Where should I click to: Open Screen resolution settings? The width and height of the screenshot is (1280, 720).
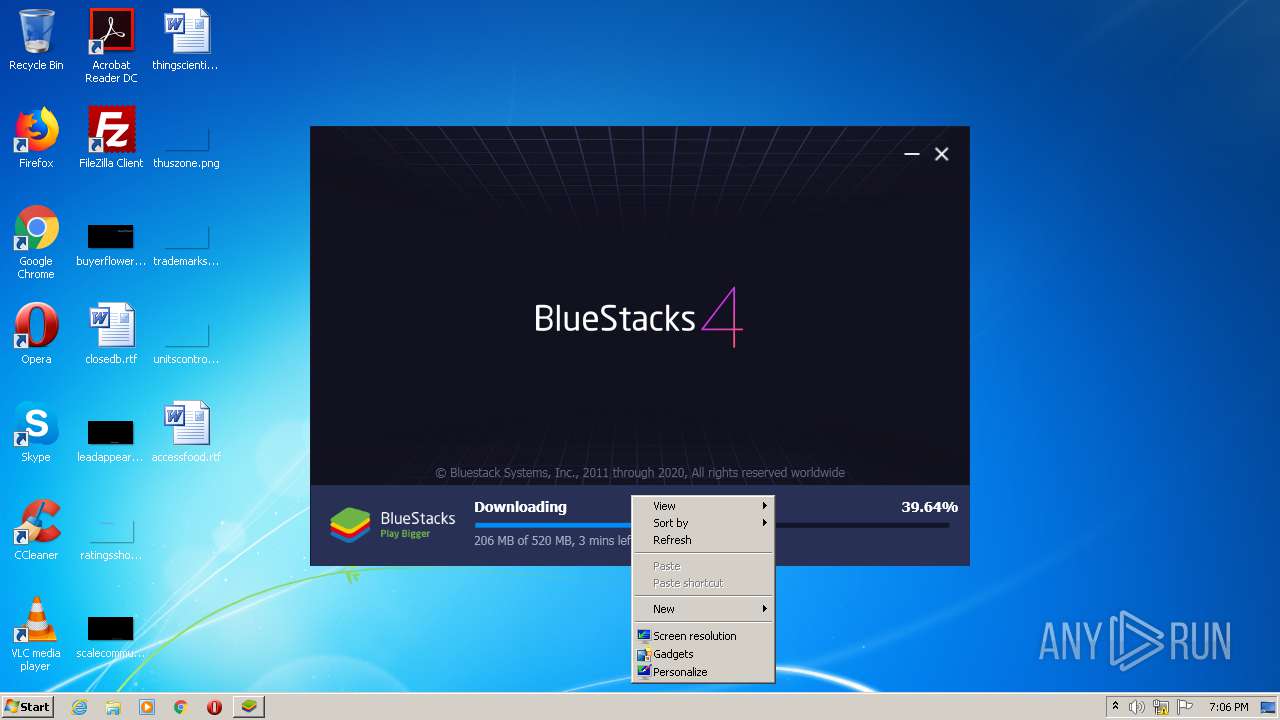click(703, 636)
